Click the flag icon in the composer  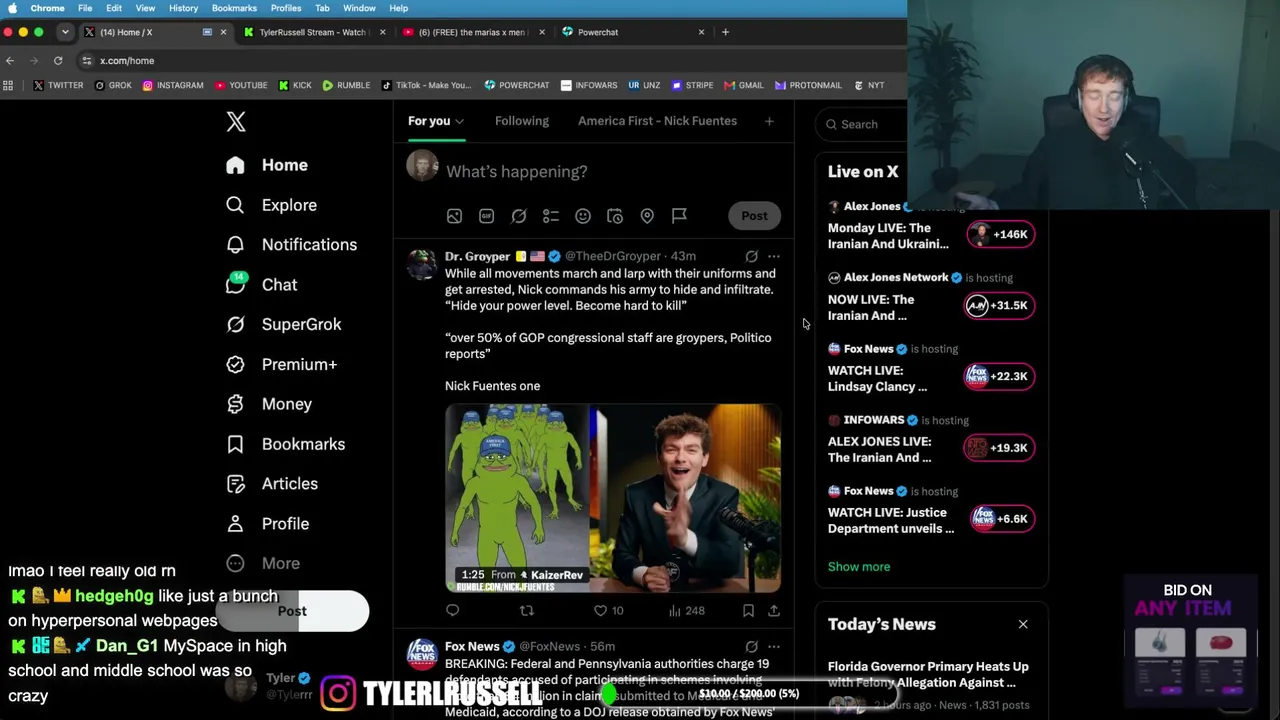(679, 216)
